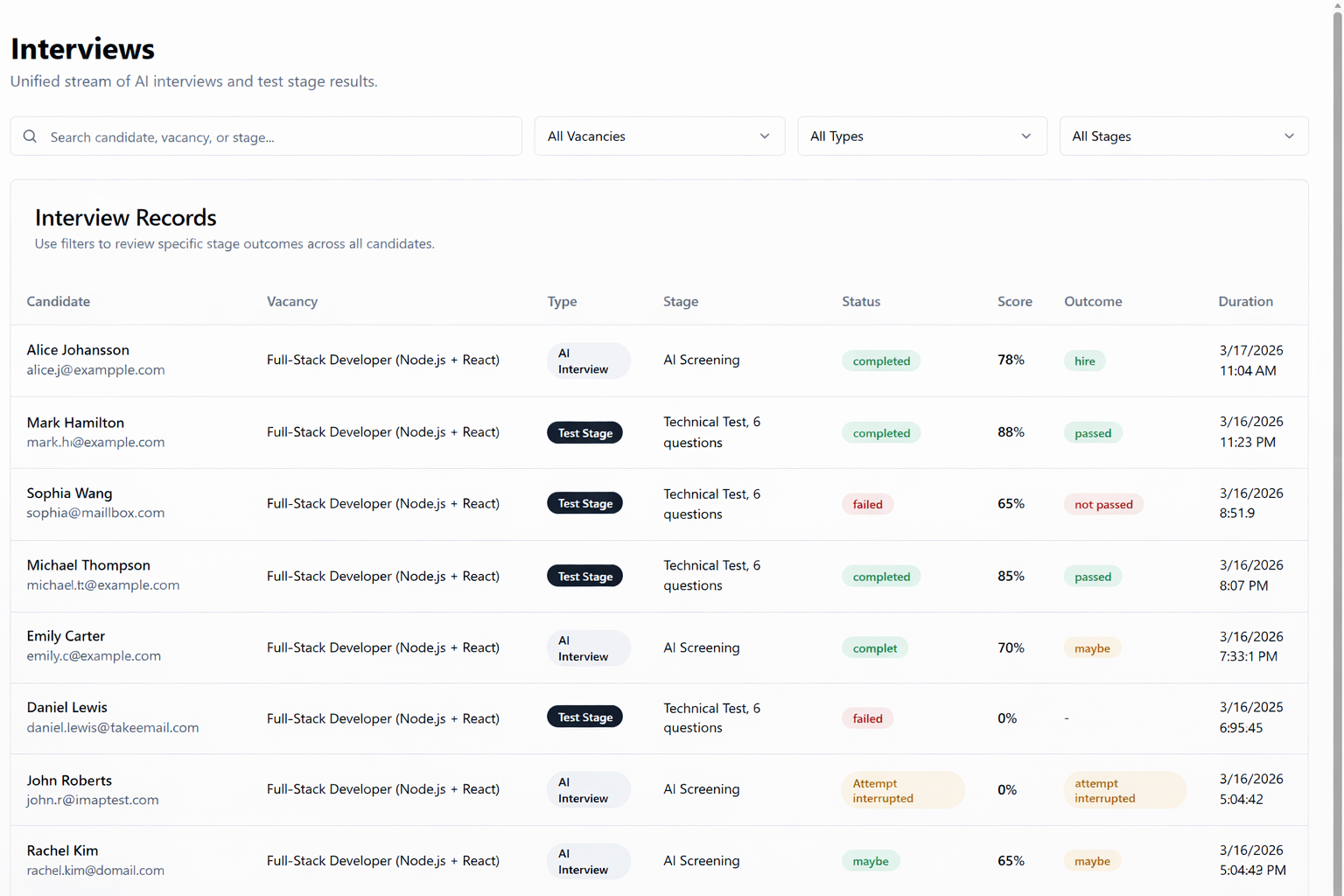This screenshot has width=1344, height=896.
Task: Click the Interview Records heading
Action: click(126, 217)
